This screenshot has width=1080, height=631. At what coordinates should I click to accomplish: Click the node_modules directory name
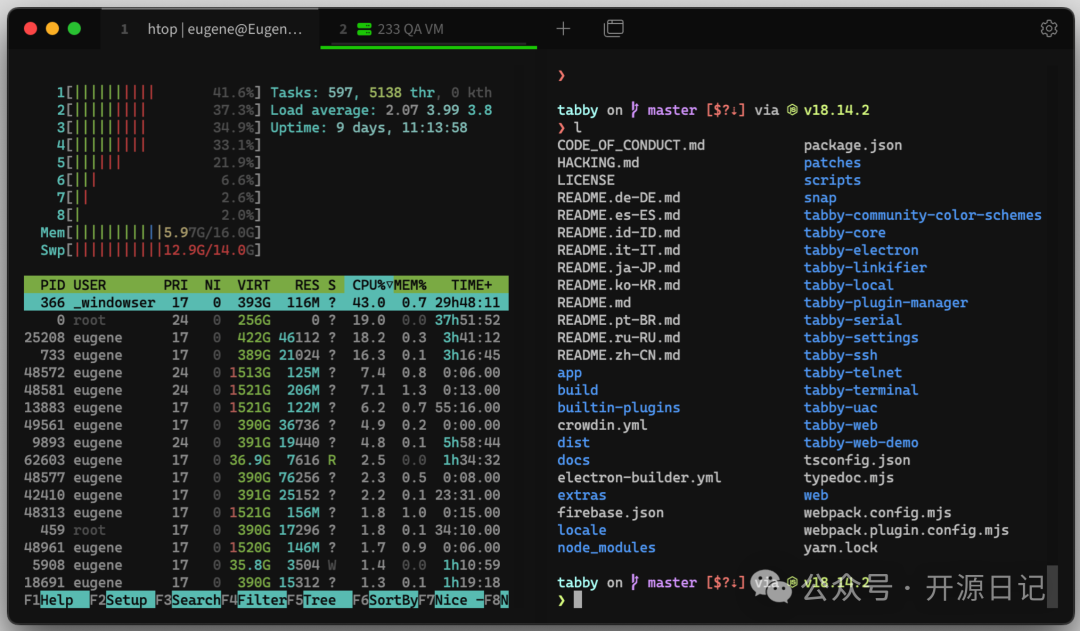[x=606, y=548]
